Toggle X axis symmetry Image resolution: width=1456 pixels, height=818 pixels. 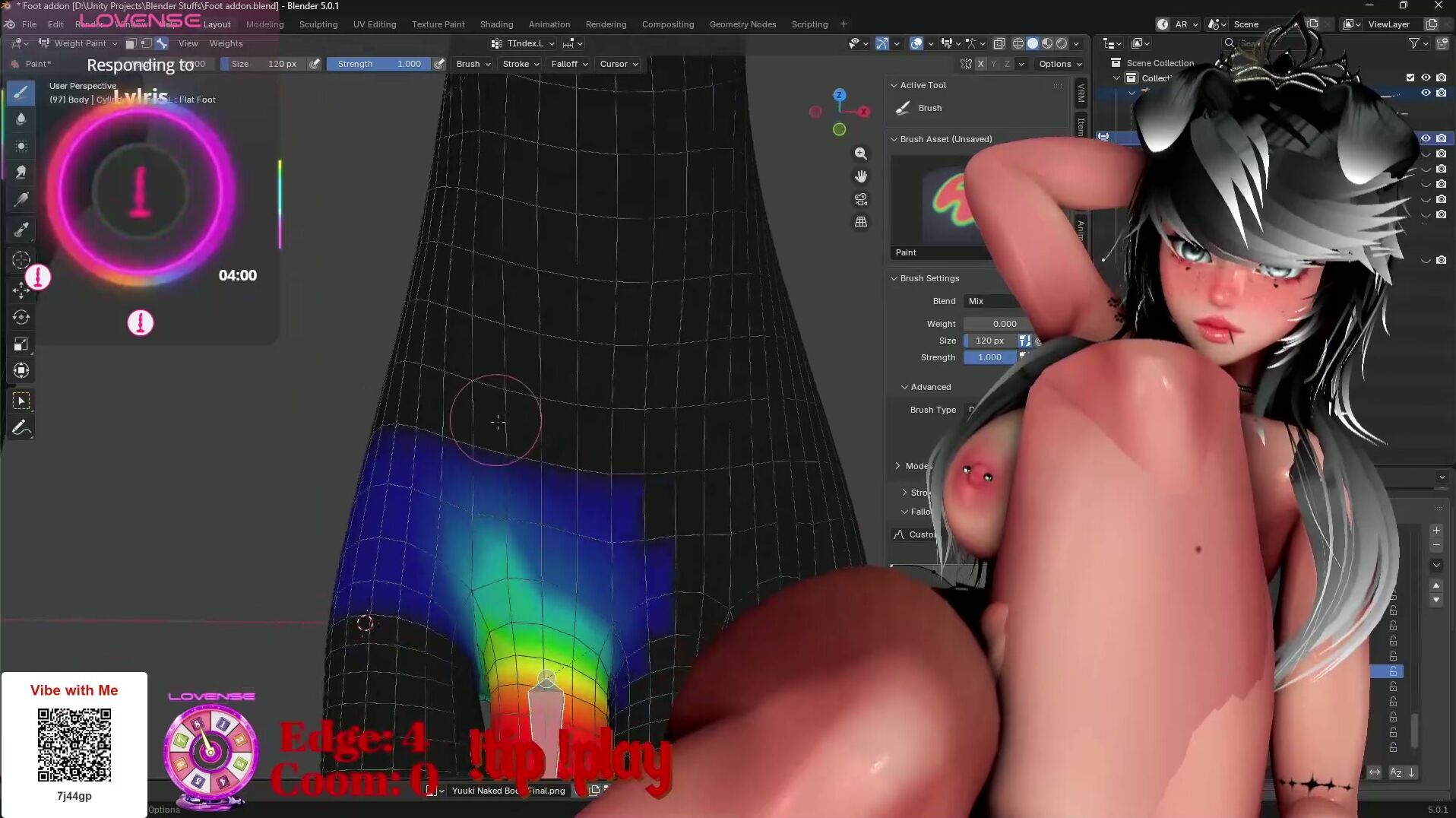981,64
